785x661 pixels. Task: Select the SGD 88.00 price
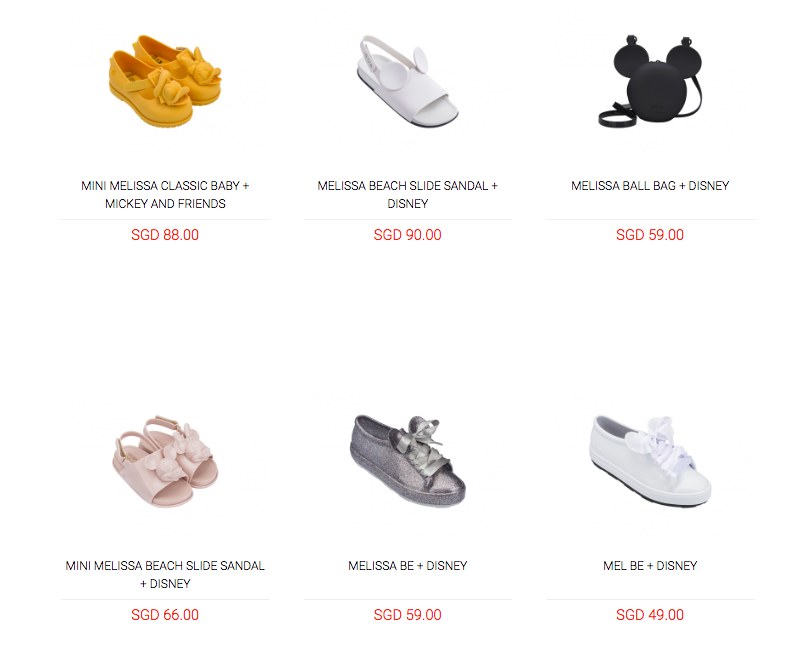coord(165,235)
